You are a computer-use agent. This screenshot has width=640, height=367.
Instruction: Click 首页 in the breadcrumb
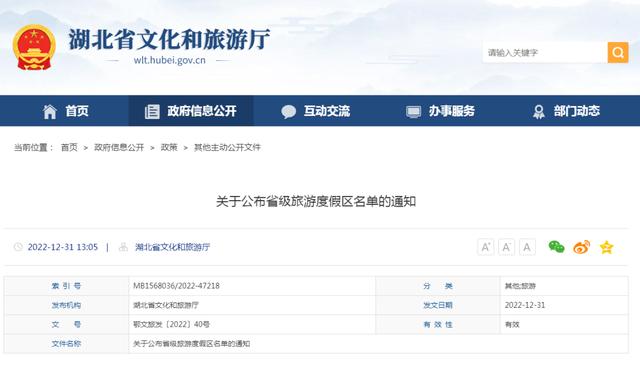click(69, 147)
